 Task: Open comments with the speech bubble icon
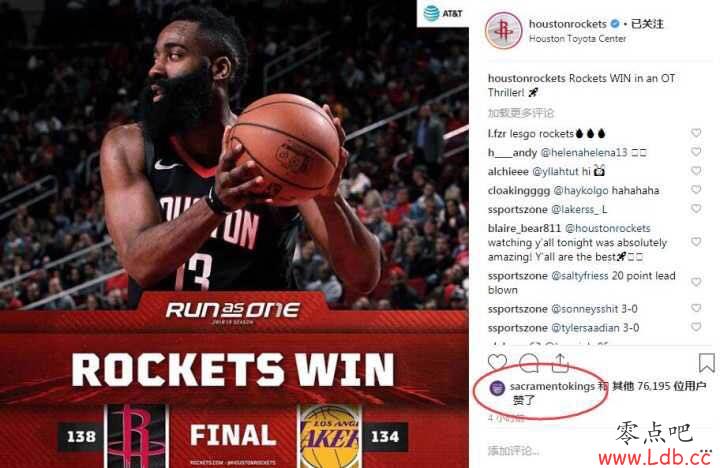[x=529, y=362]
